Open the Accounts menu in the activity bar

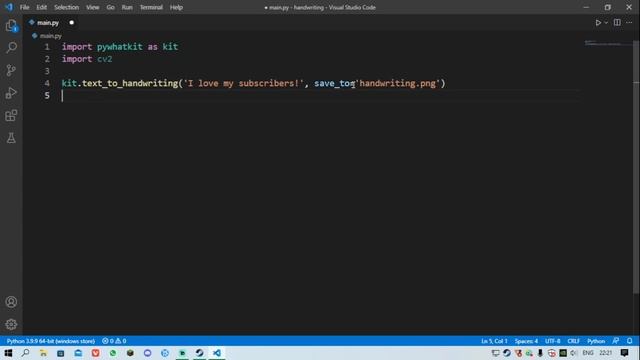(11, 302)
